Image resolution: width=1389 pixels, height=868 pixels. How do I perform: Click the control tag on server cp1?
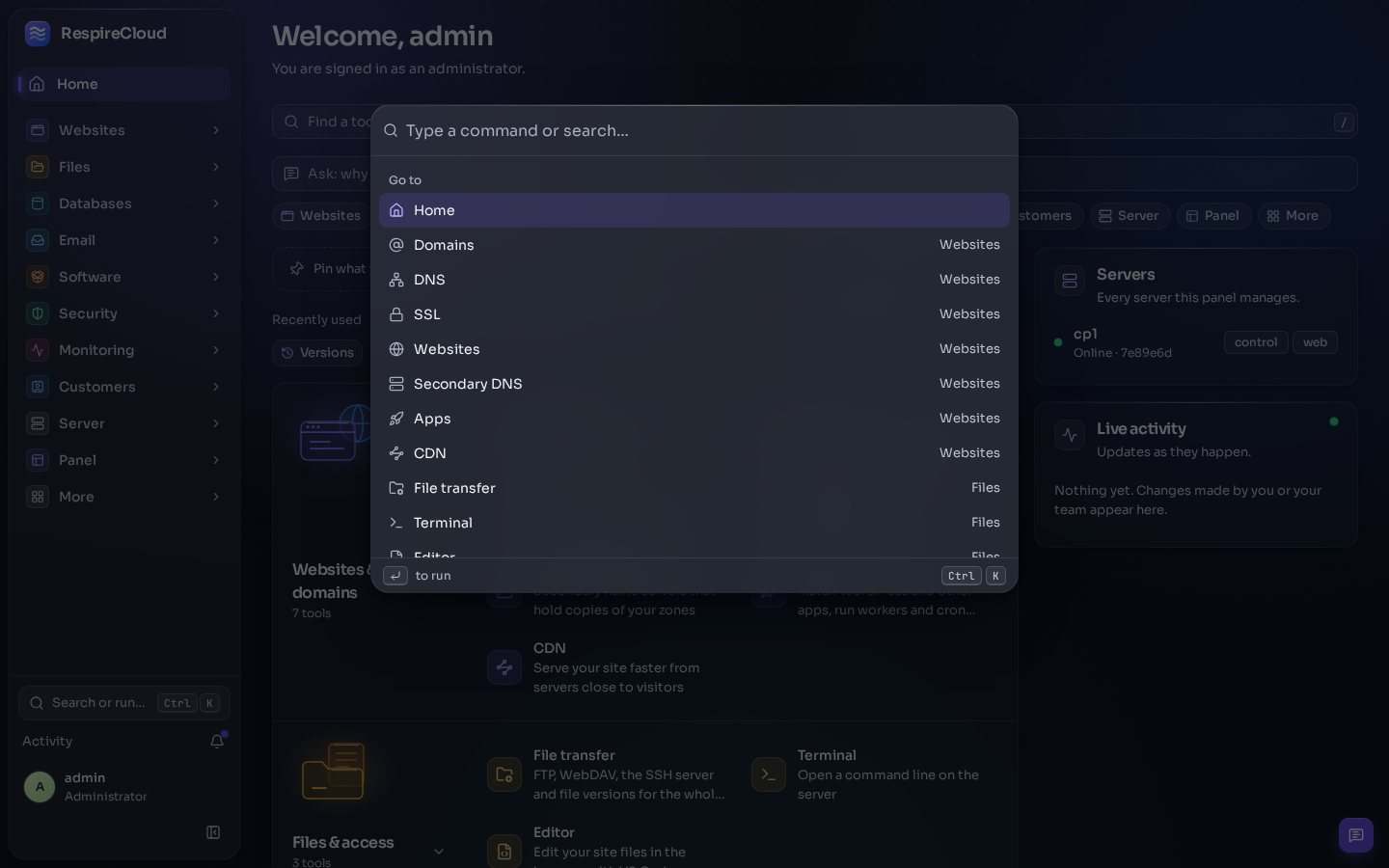[x=1256, y=342]
